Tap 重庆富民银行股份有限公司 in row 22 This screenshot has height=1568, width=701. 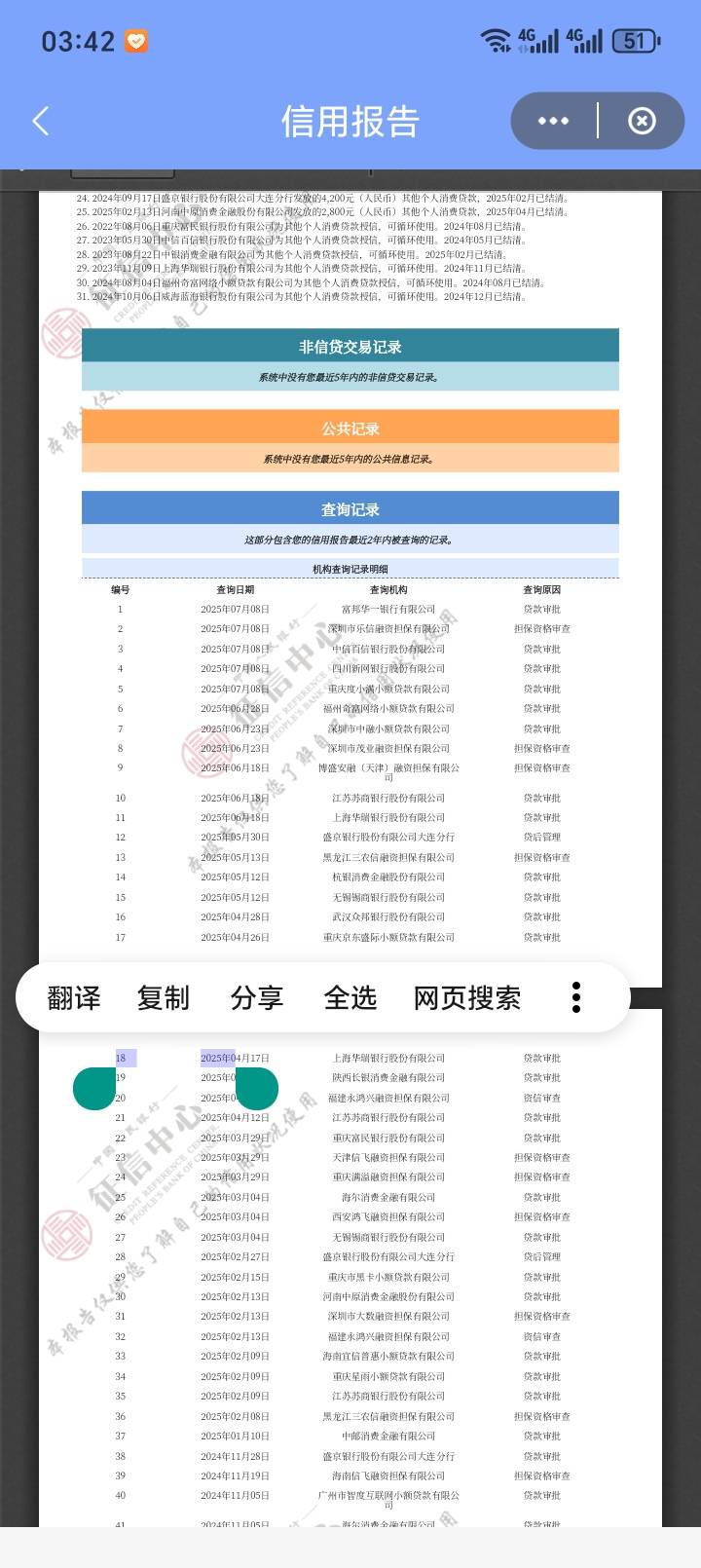388,1139
